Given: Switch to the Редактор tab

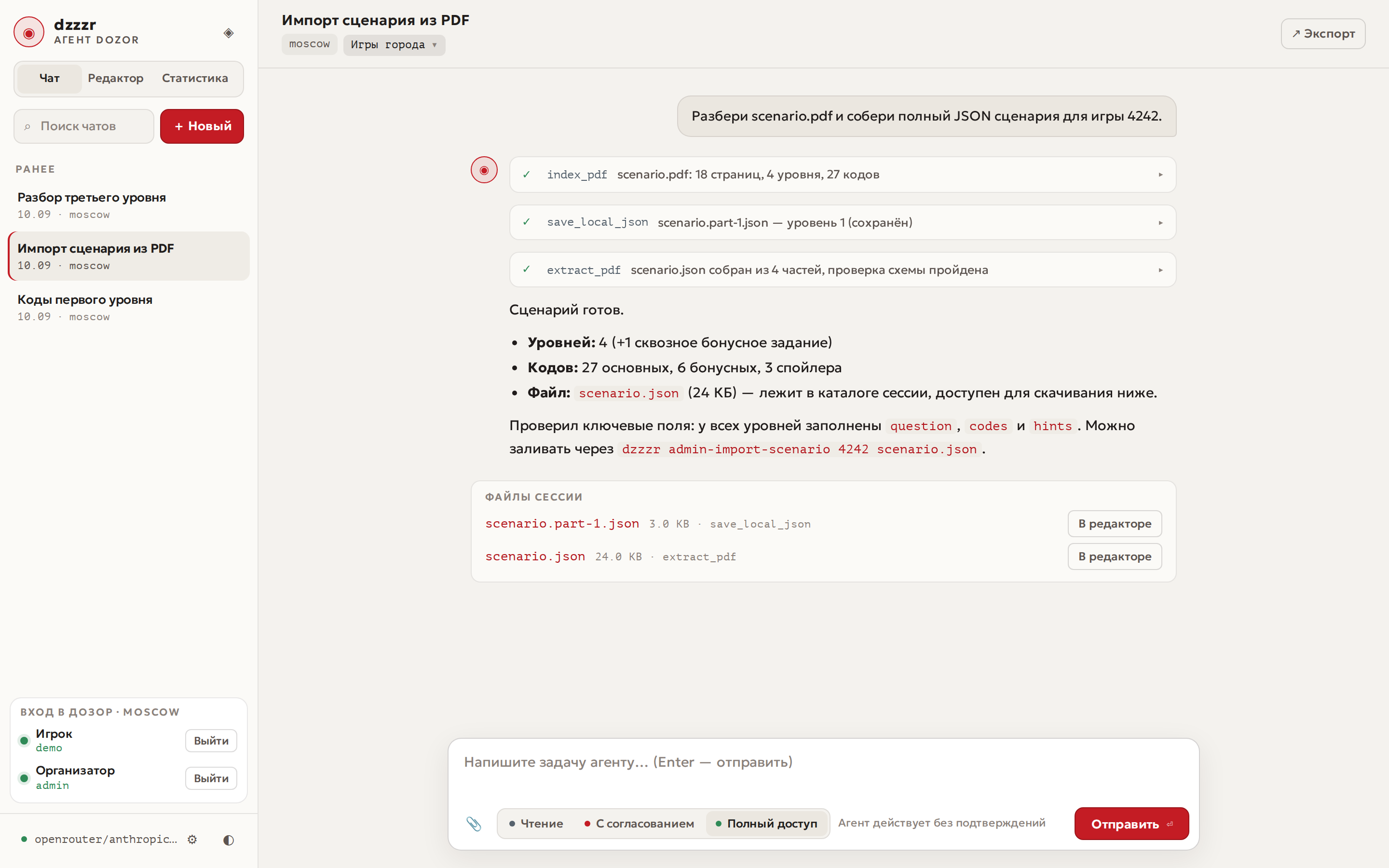Looking at the screenshot, I should coord(115,78).
